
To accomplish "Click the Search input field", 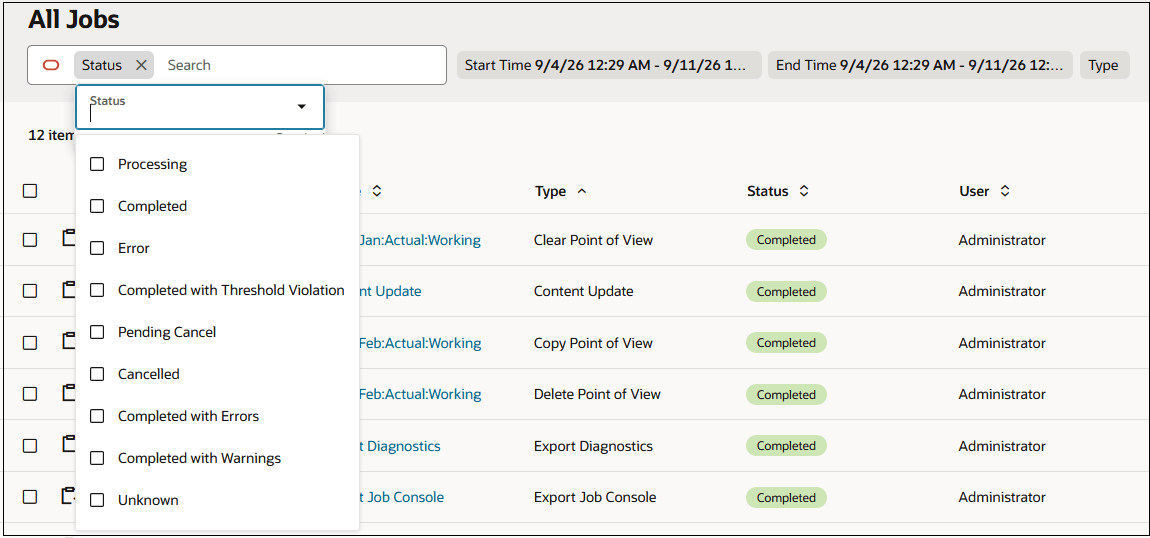I will coord(301,65).
